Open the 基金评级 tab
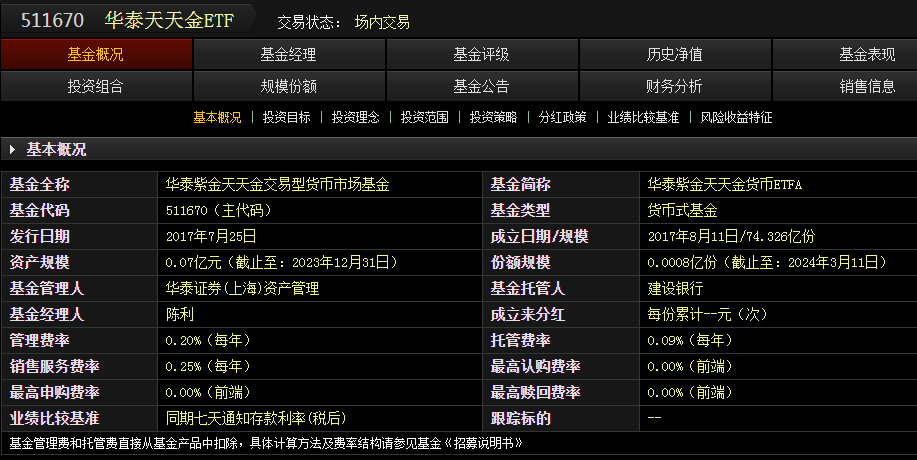The width and height of the screenshot is (917, 460). 481,55
